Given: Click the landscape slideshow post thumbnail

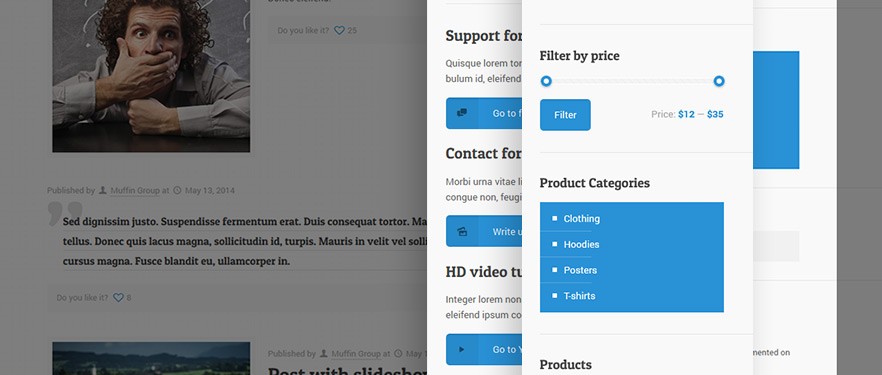Looking at the screenshot, I should (x=151, y=358).
